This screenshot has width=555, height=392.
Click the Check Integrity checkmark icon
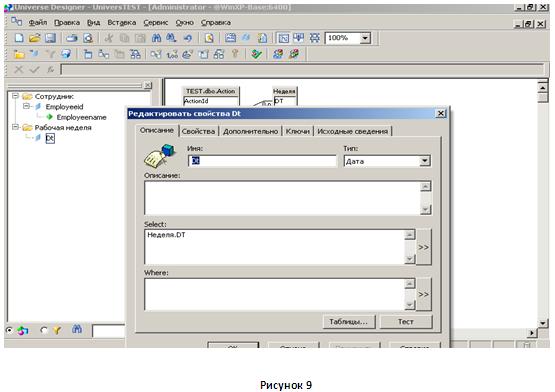[x=256, y=54]
